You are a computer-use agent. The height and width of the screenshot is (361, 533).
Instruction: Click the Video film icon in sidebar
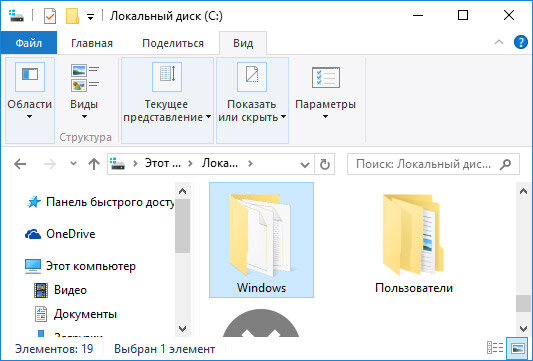41,290
